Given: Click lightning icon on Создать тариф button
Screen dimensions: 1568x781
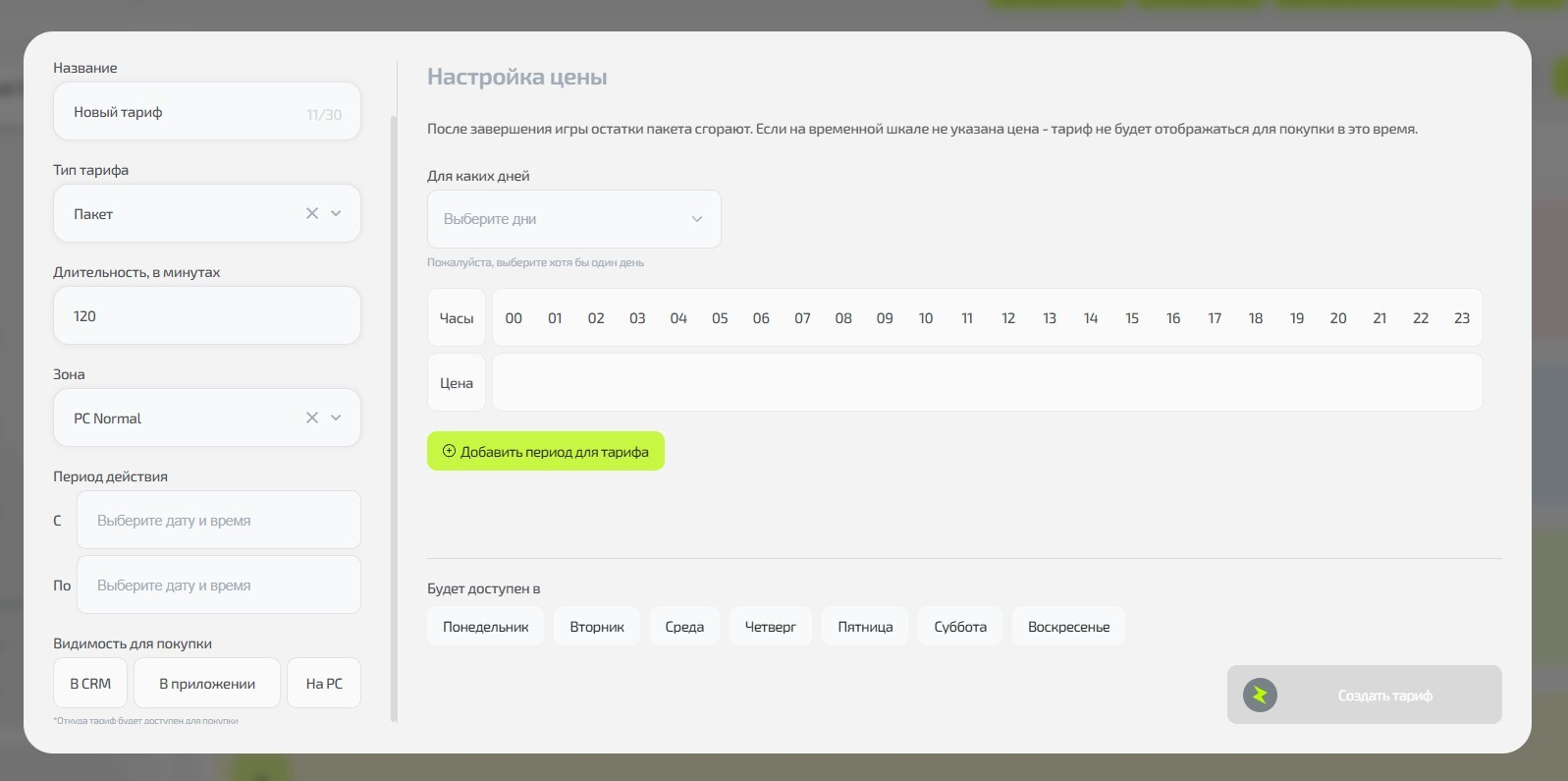Looking at the screenshot, I should pos(1260,696).
